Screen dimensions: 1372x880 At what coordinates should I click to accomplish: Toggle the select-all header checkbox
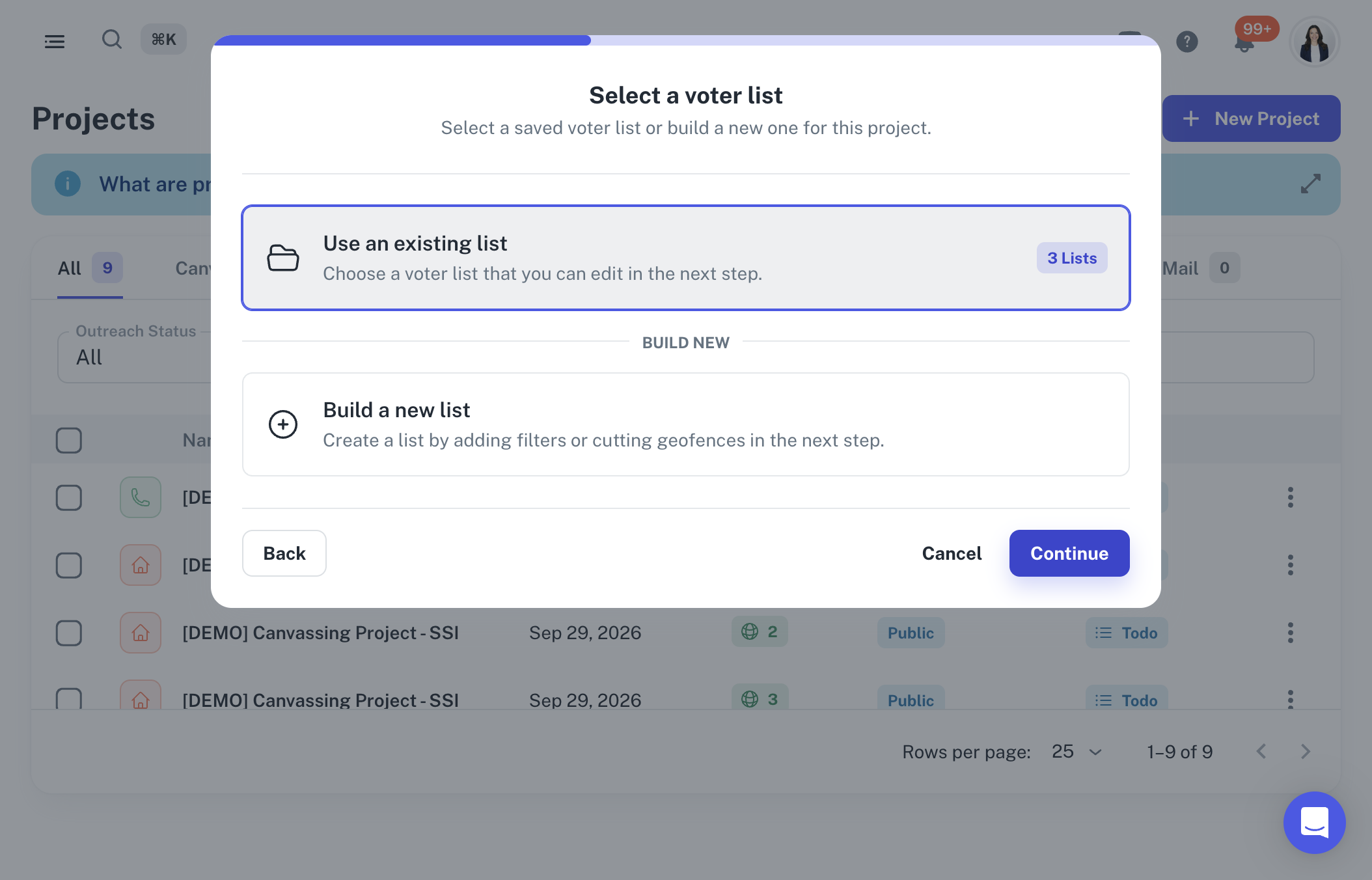click(x=69, y=441)
